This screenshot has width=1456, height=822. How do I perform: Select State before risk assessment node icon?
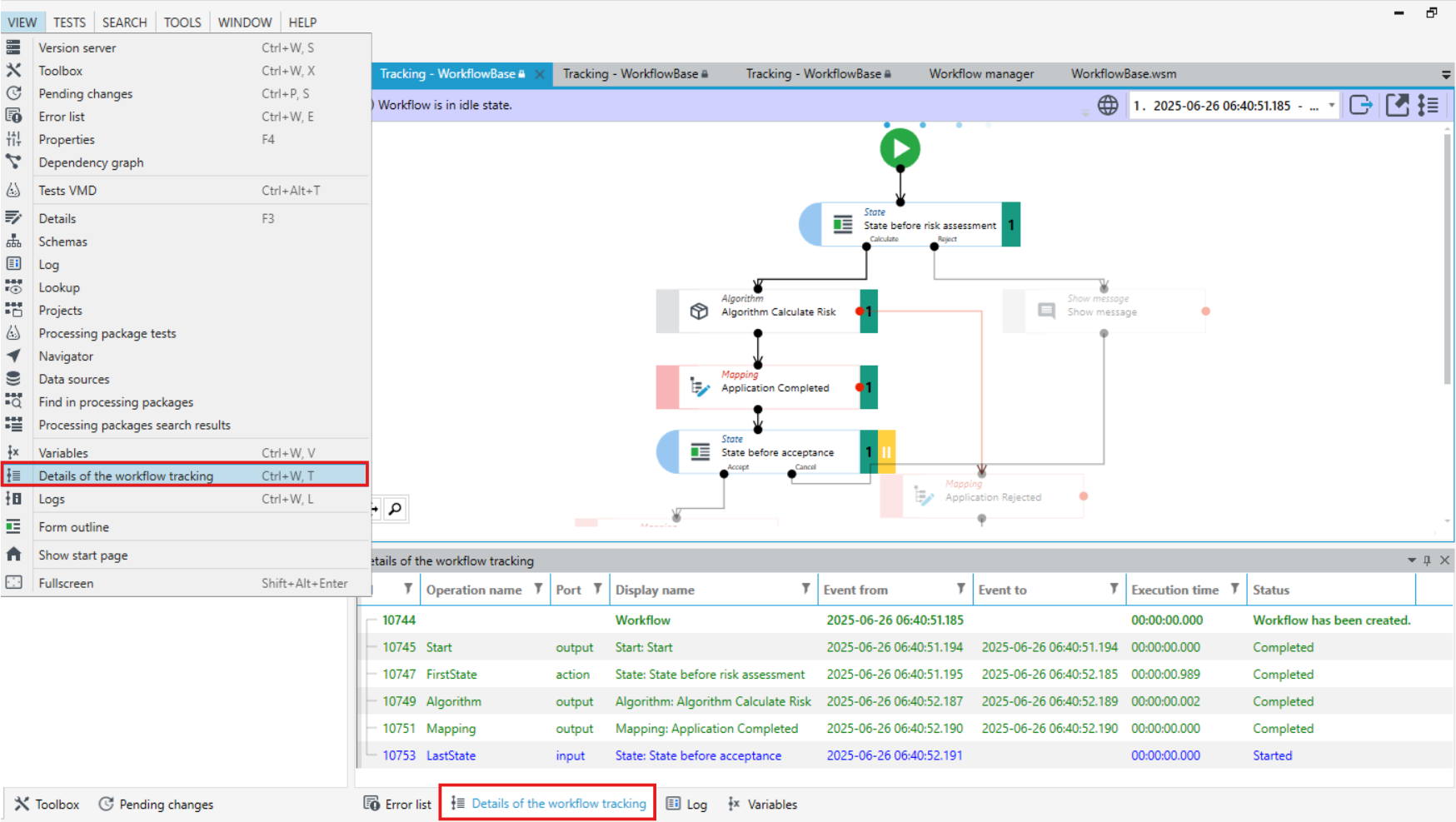[x=842, y=224]
